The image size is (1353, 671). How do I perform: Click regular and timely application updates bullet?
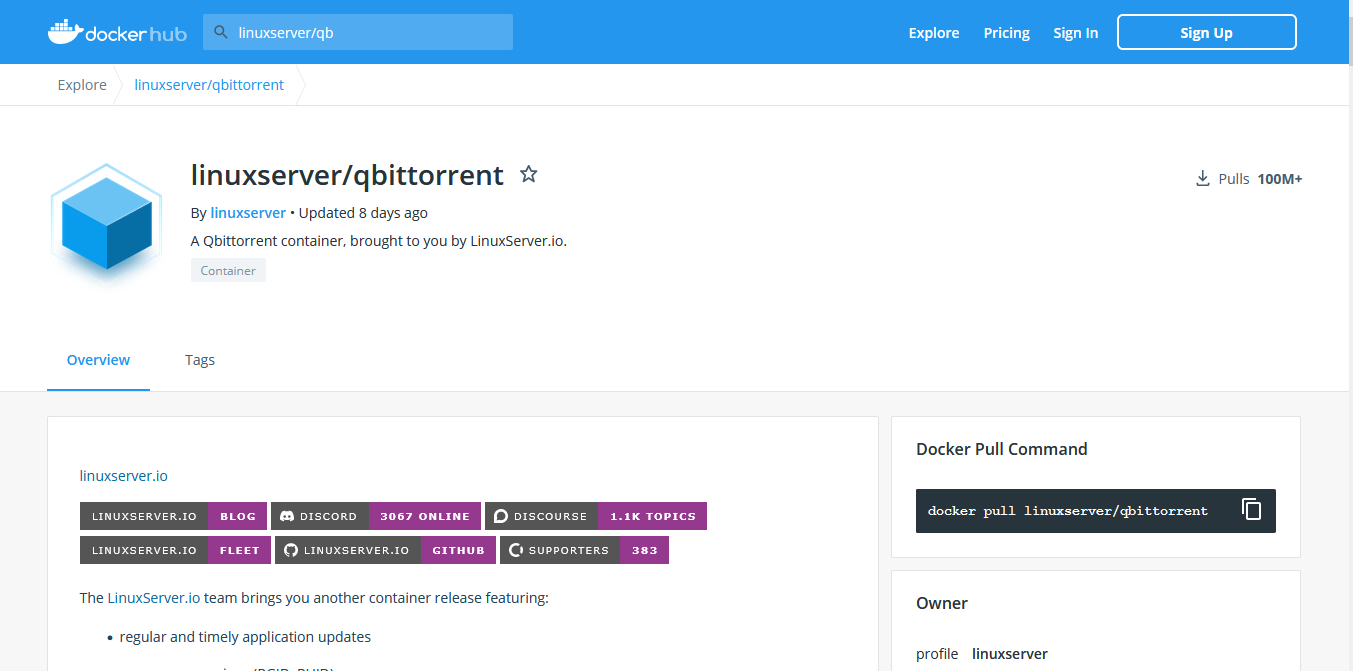tap(245, 637)
